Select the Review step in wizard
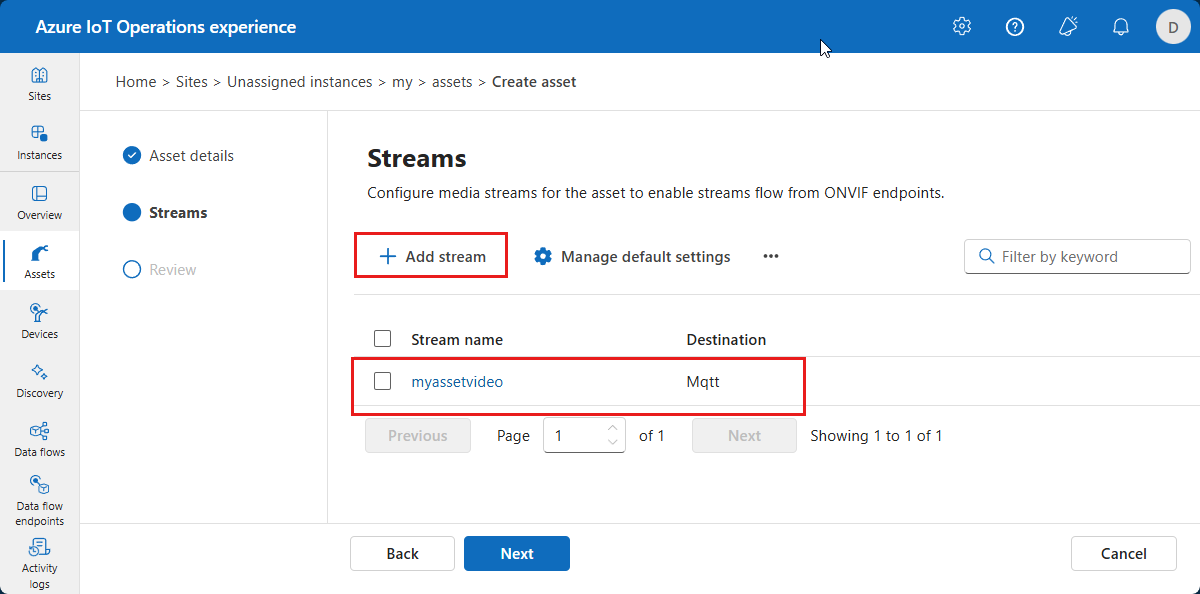The width and height of the screenshot is (1200, 594). (172, 270)
